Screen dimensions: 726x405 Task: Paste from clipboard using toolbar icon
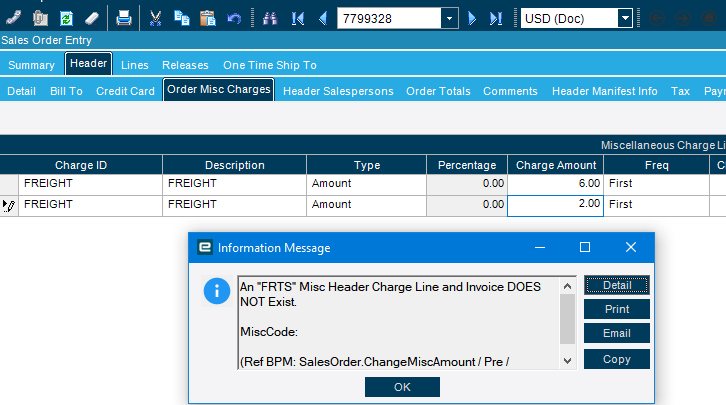208,19
